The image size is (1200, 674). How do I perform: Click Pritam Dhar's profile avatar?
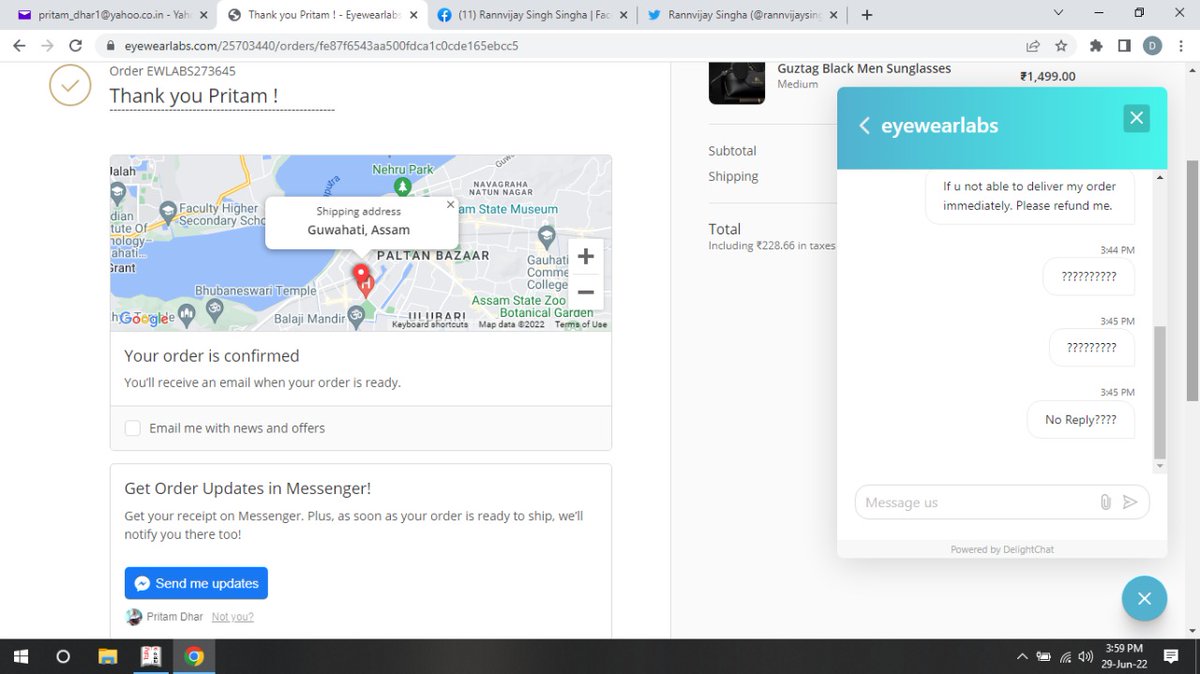pos(134,617)
